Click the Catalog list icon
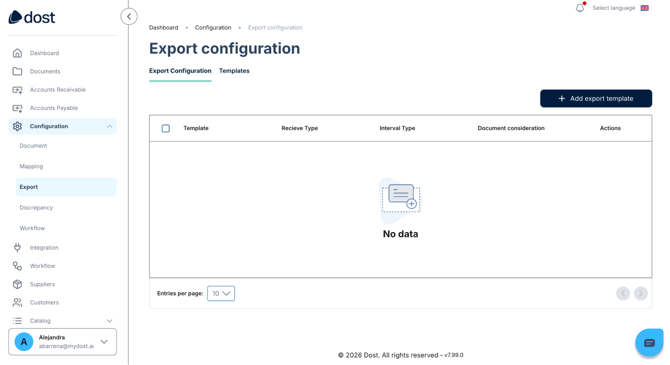The height and width of the screenshot is (365, 670). 17,321
